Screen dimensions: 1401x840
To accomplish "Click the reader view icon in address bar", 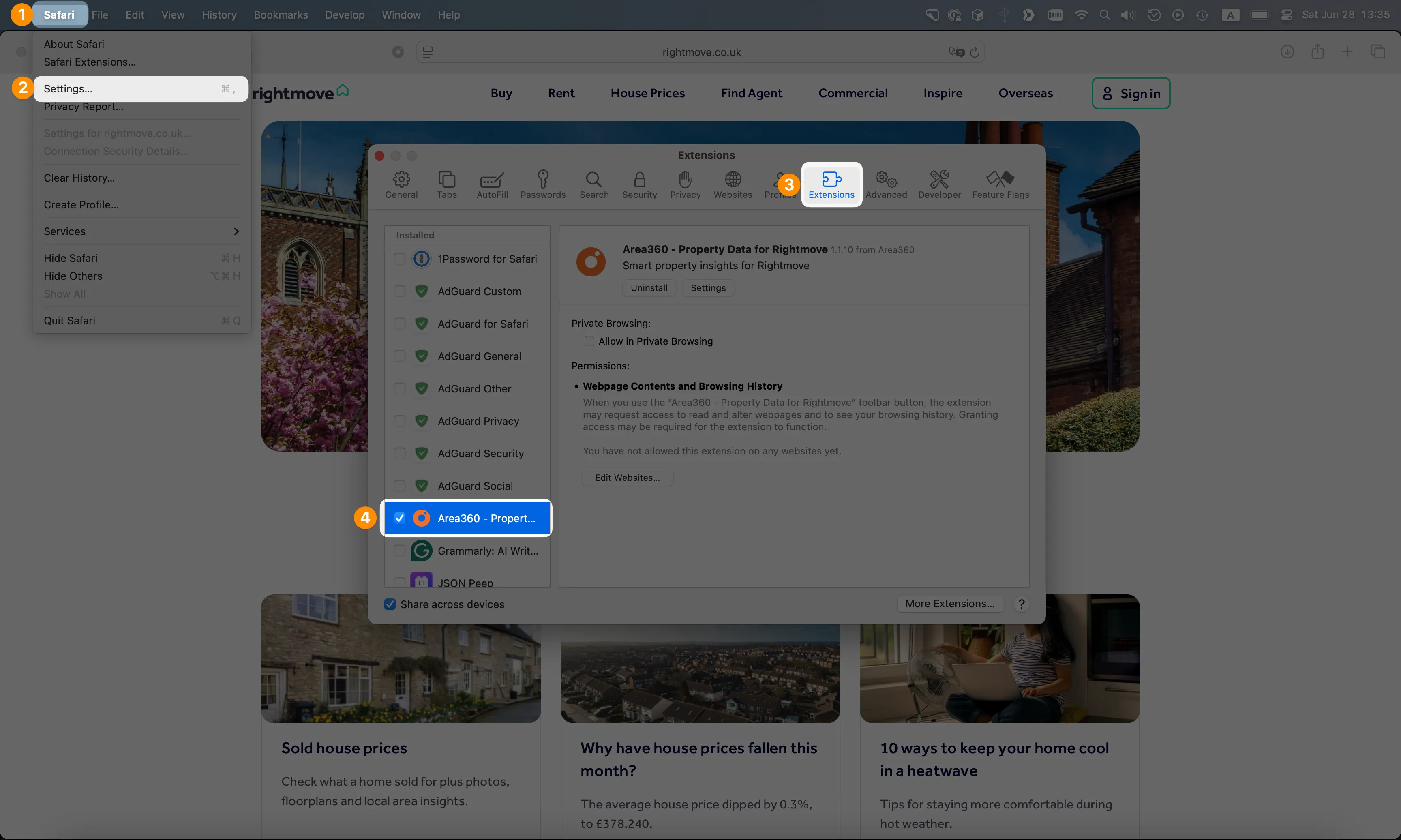I will pyautogui.click(x=428, y=52).
